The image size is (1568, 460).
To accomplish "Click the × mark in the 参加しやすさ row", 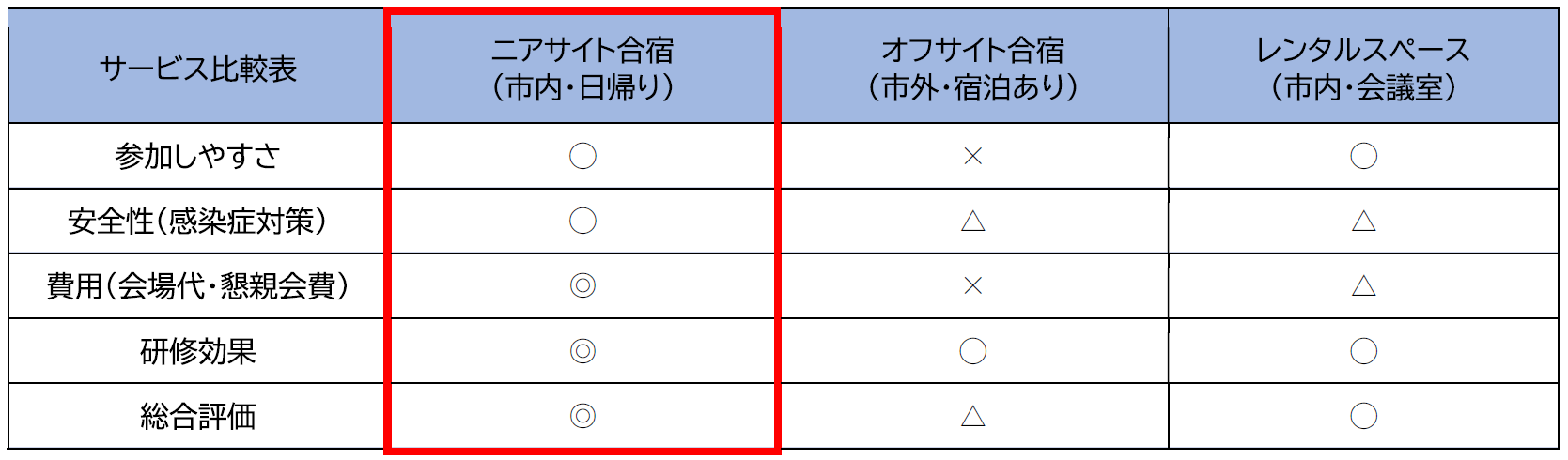I will coord(972,156).
